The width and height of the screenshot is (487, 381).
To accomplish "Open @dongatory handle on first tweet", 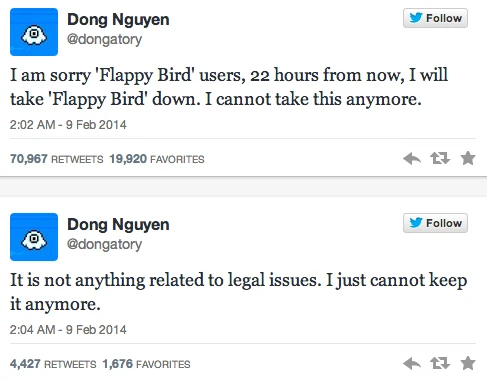I will pos(105,40).
